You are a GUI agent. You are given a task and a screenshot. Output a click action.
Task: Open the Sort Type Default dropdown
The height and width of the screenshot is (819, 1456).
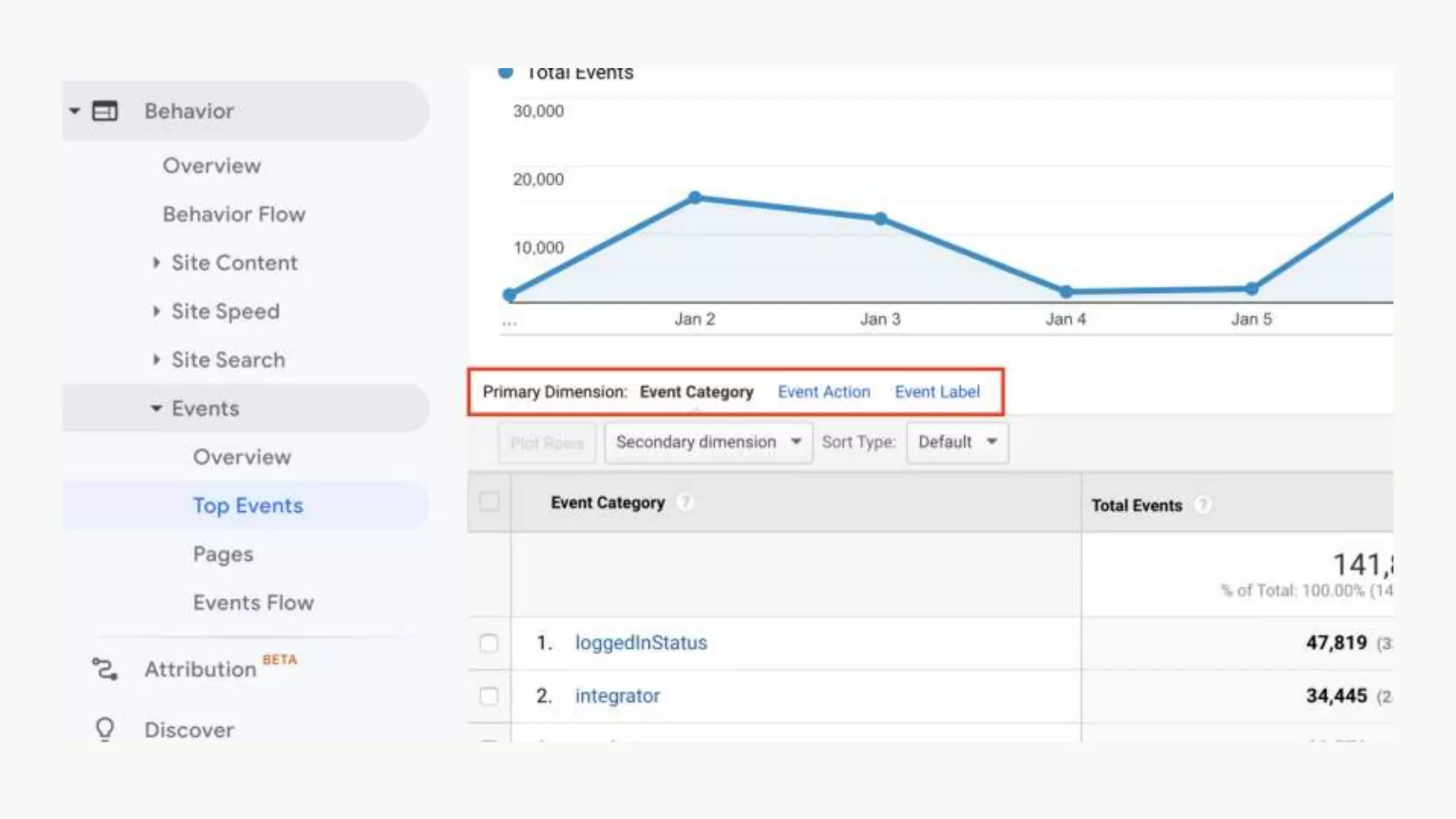coord(957,442)
